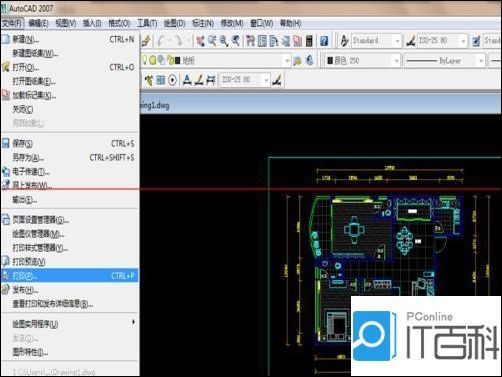Open the Modify (M) menu
The width and height of the screenshot is (502, 377).
pos(232,23)
